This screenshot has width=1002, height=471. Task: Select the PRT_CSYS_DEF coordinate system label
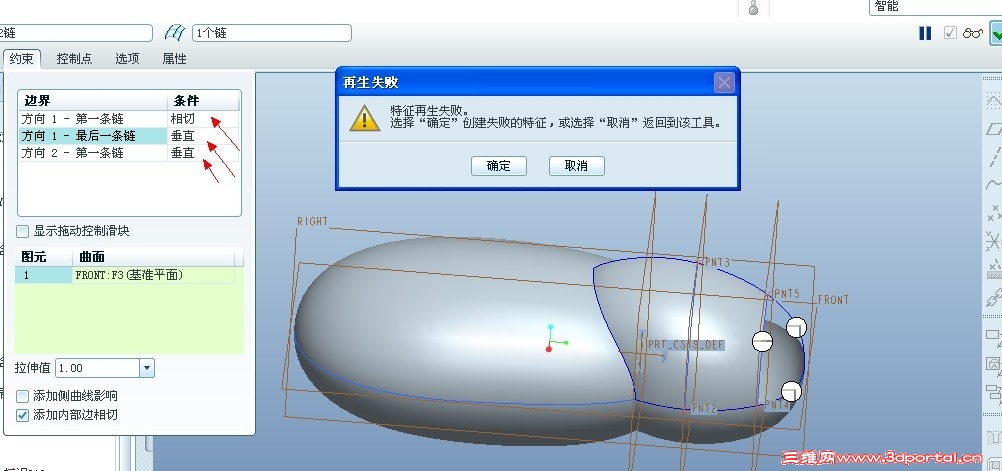686,344
